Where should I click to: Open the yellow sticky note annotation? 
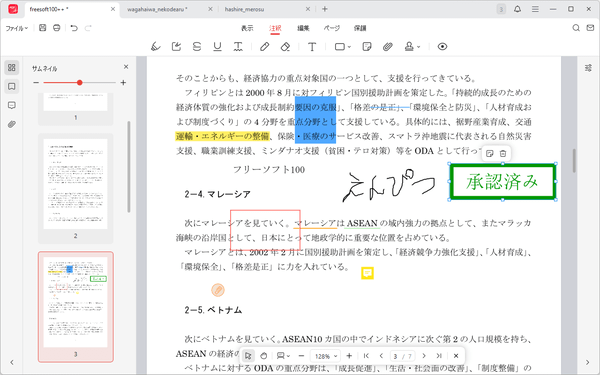click(367, 273)
